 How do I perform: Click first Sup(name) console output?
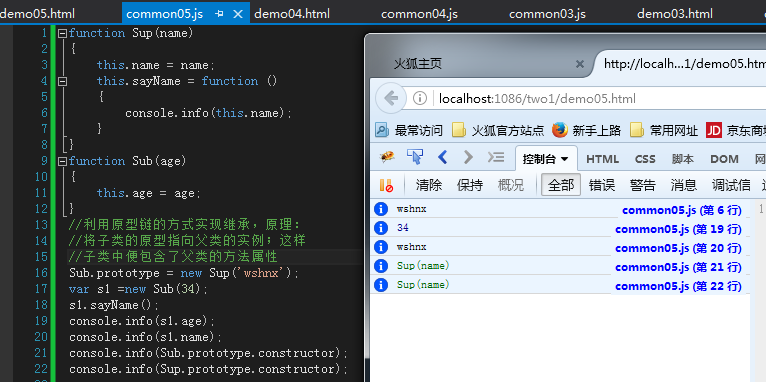[423, 266]
